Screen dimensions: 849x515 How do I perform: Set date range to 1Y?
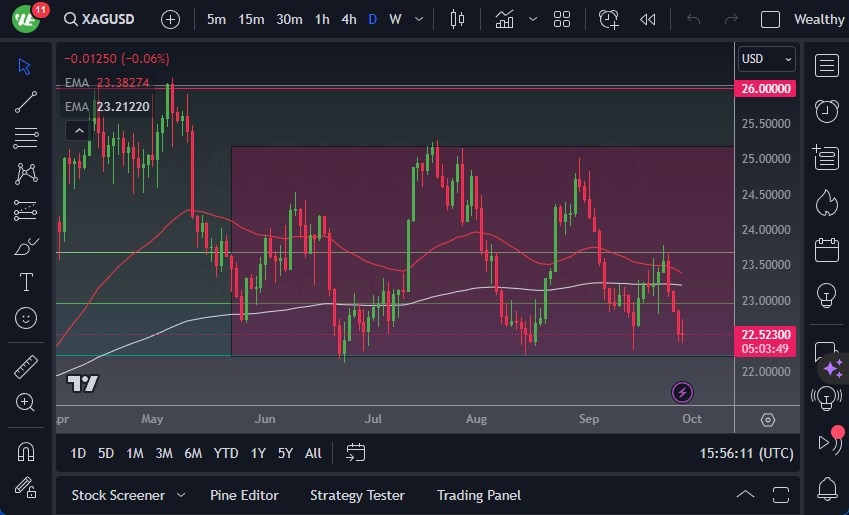(x=258, y=453)
